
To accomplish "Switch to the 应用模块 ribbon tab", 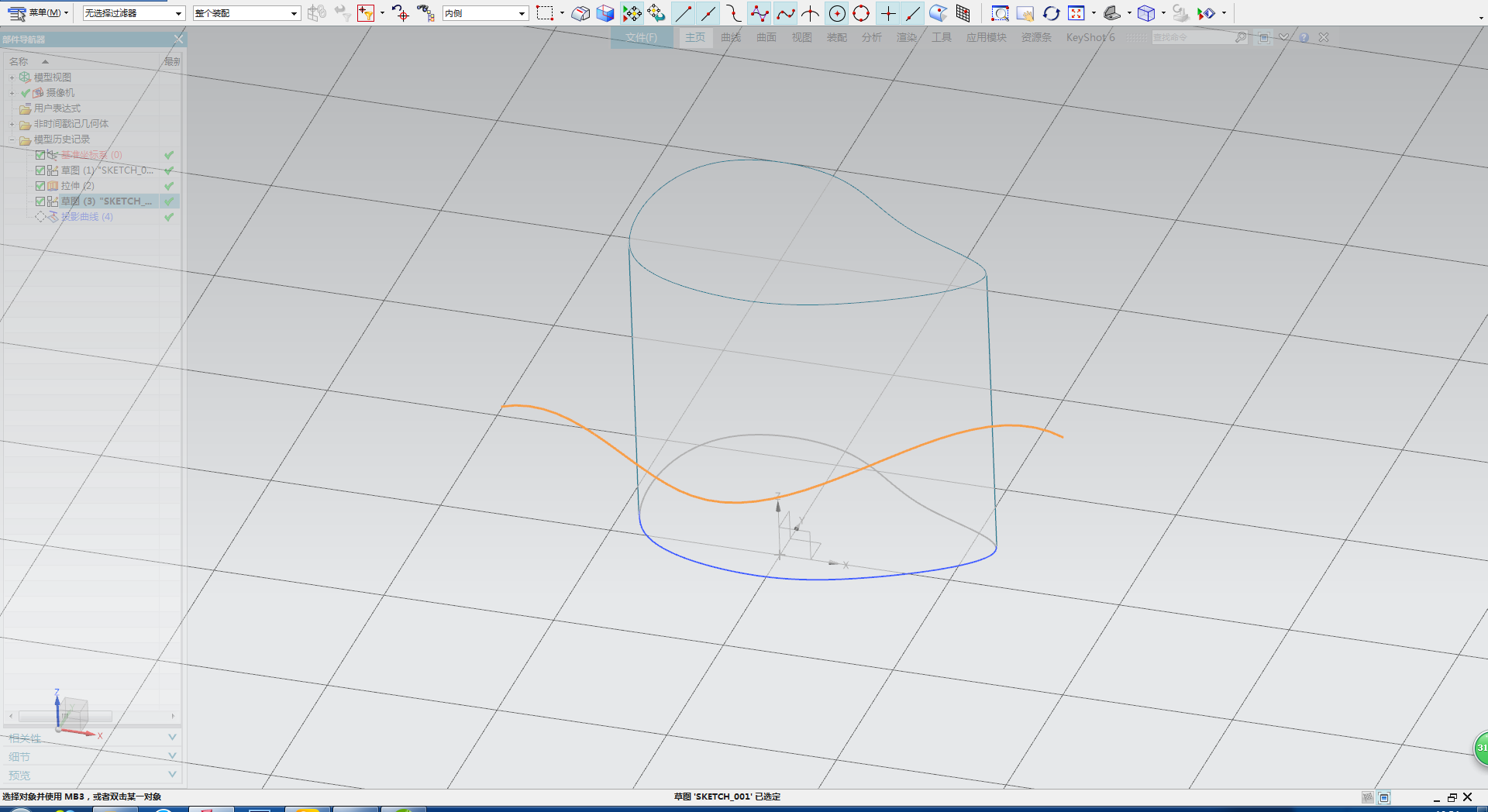I will [x=987, y=37].
